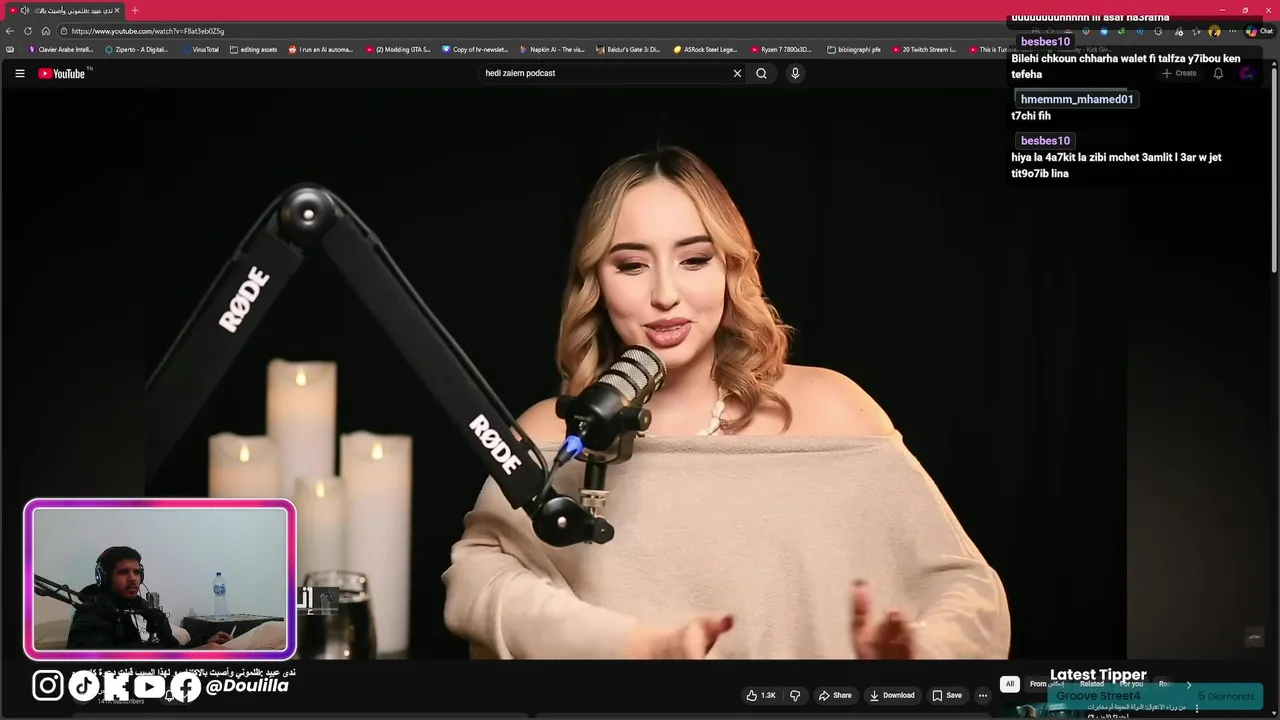Show more filter chips with right chevron
Image resolution: width=1280 pixels, height=720 pixels.
pyautogui.click(x=1189, y=684)
